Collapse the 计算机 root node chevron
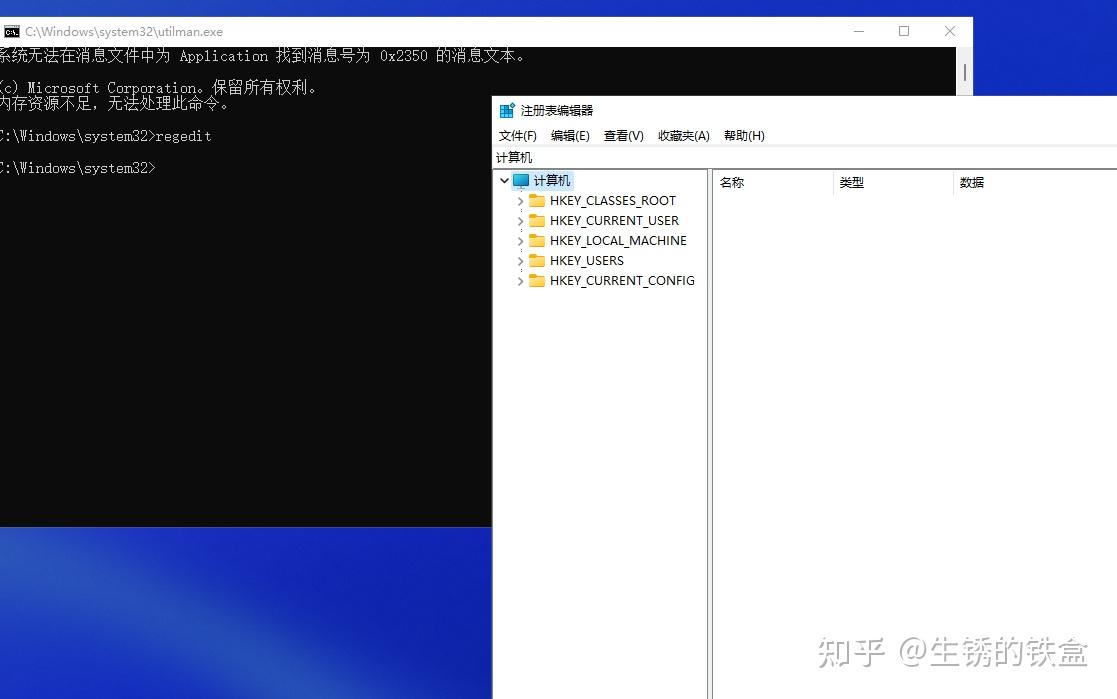The height and width of the screenshot is (699, 1117). tap(504, 181)
